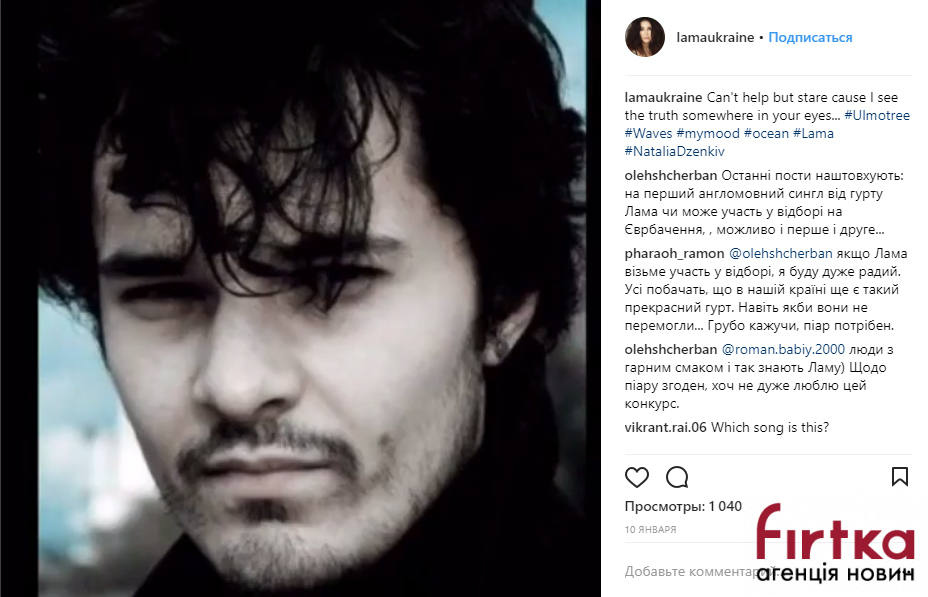Open lamaukraine profile avatar picture
Viewport: 928px width, 597px height.
tap(645, 37)
